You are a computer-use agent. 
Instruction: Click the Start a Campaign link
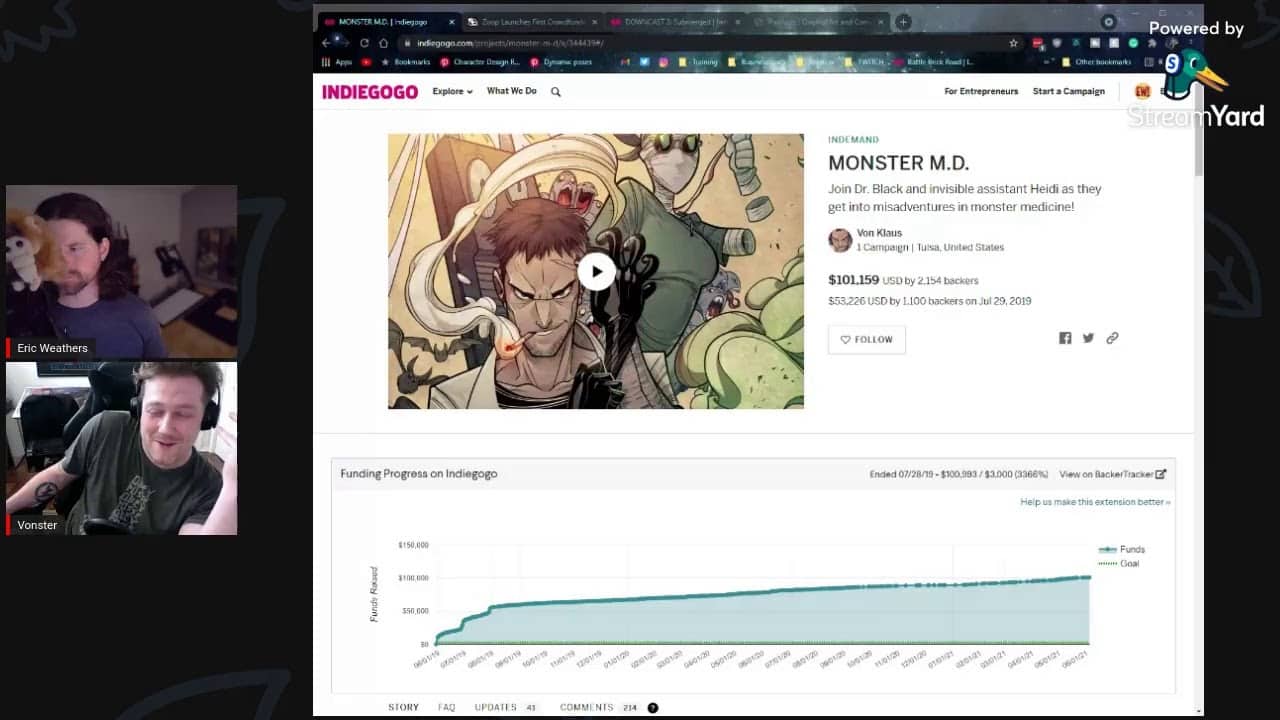(x=1068, y=91)
